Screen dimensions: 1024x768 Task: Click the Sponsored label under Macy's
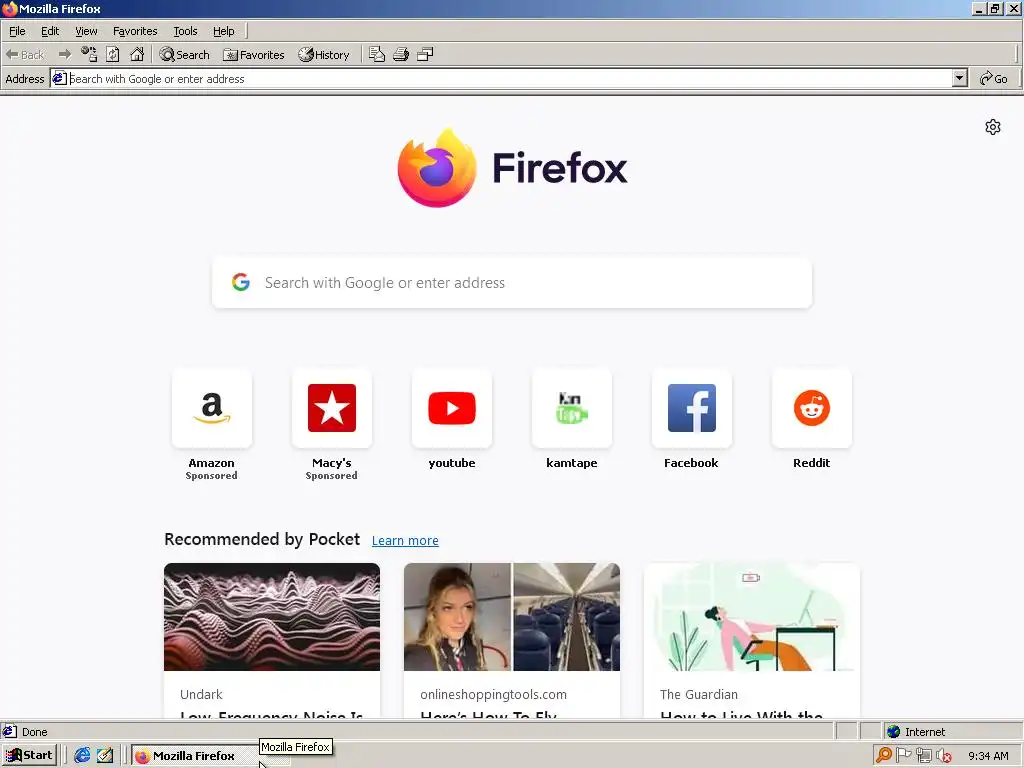pyautogui.click(x=332, y=475)
